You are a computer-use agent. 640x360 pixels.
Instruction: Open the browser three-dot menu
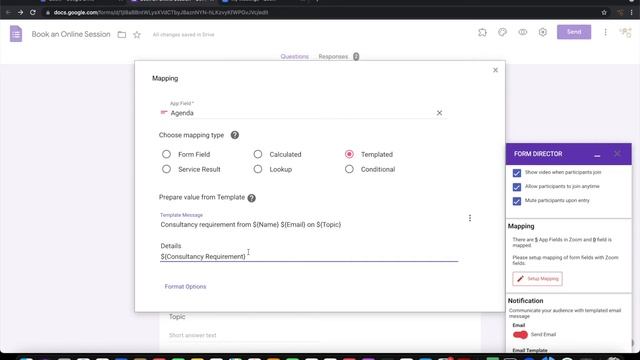click(631, 13)
